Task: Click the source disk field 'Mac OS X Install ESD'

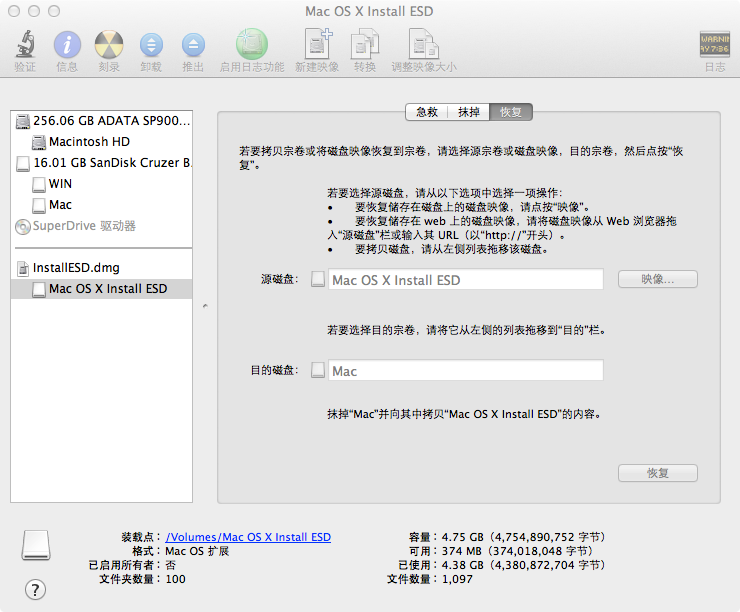Action: 466,279
